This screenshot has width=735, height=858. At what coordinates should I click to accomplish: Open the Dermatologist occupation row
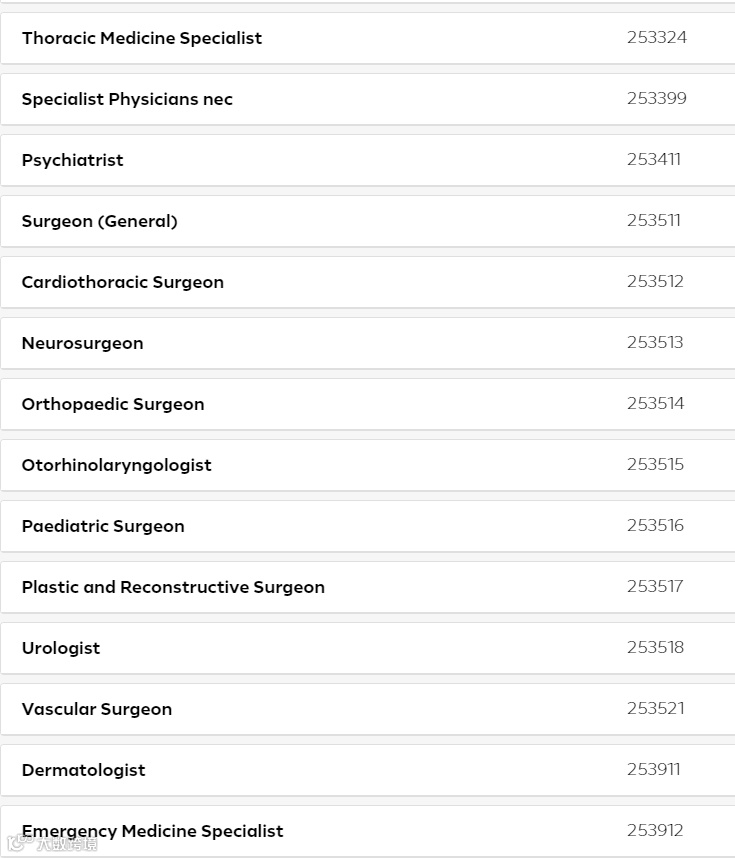[x=84, y=770]
